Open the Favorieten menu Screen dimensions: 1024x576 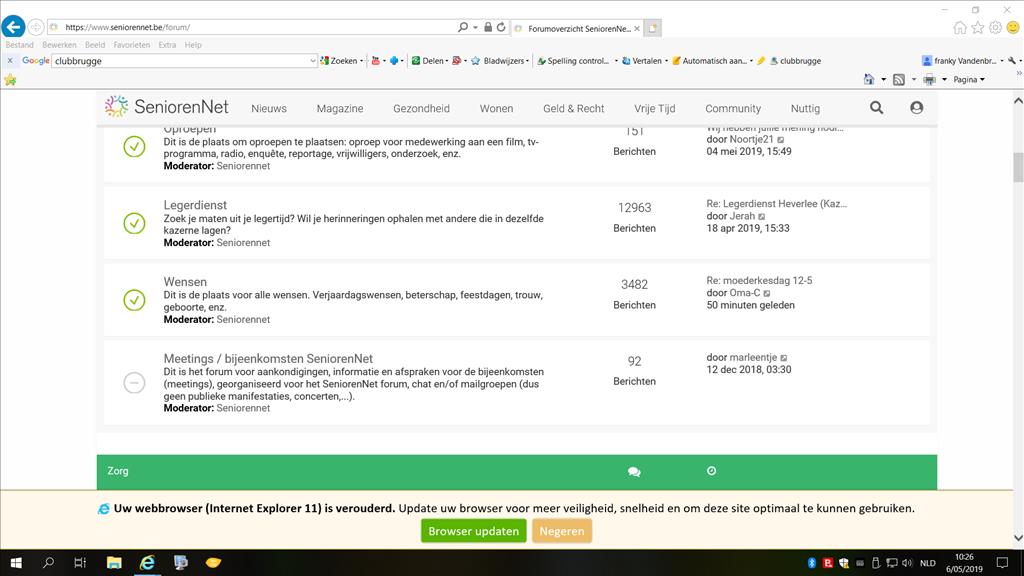pyautogui.click(x=132, y=45)
